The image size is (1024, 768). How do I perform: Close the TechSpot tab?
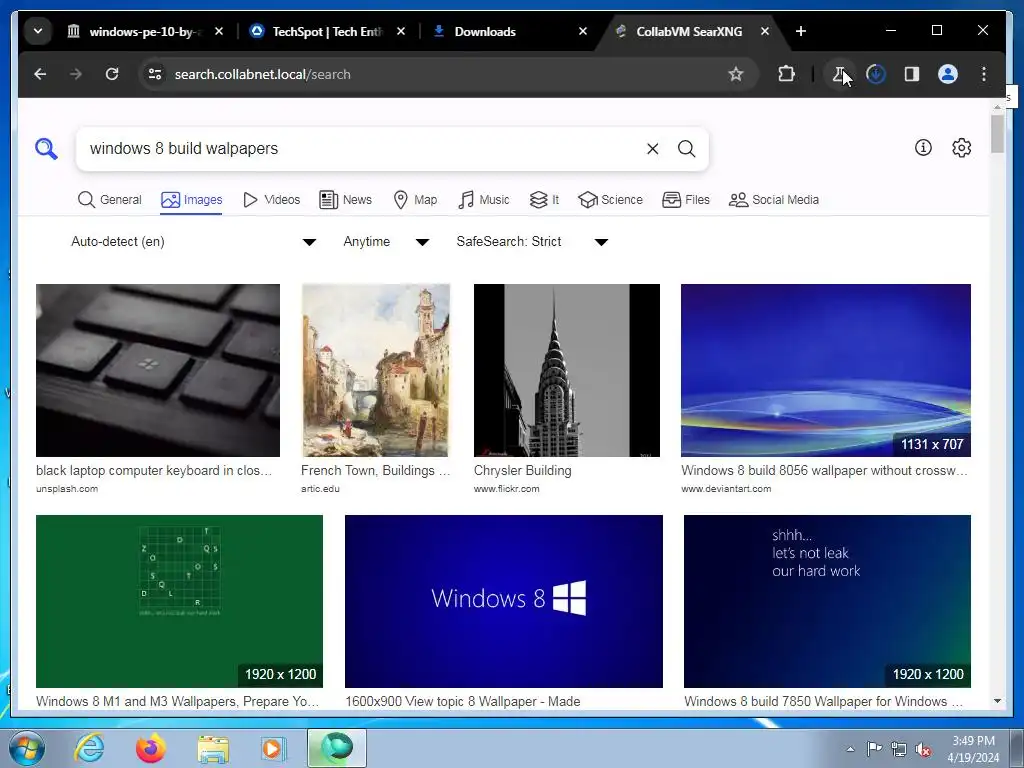point(401,31)
